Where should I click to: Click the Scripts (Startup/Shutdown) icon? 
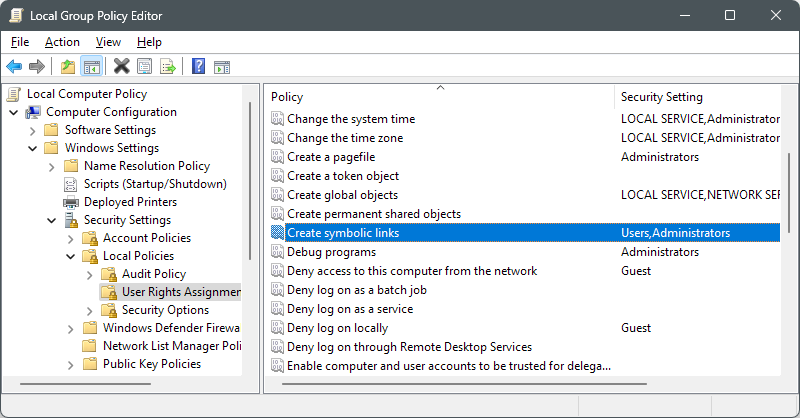(x=70, y=184)
